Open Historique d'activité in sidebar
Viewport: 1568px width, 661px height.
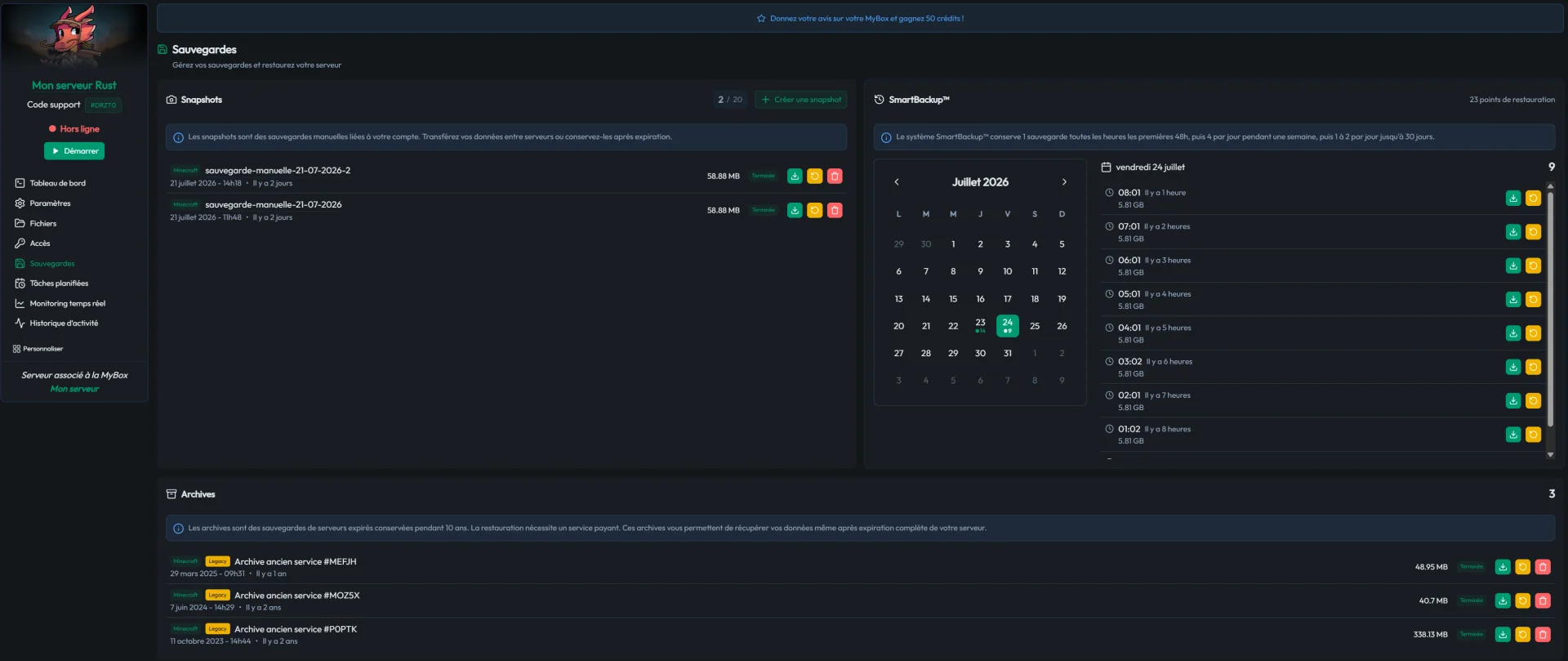pyautogui.click(x=74, y=324)
